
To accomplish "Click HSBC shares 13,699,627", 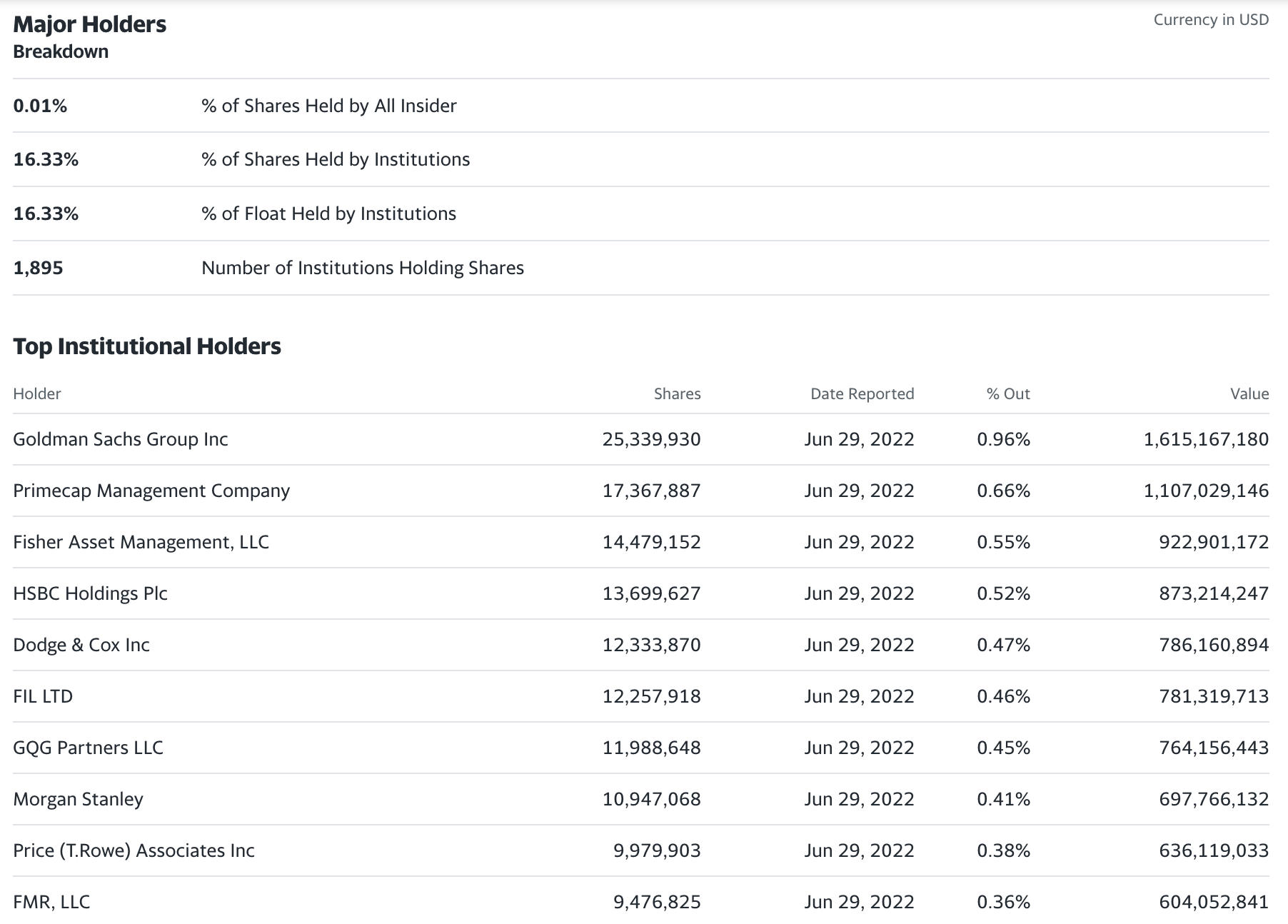I will (652, 593).
